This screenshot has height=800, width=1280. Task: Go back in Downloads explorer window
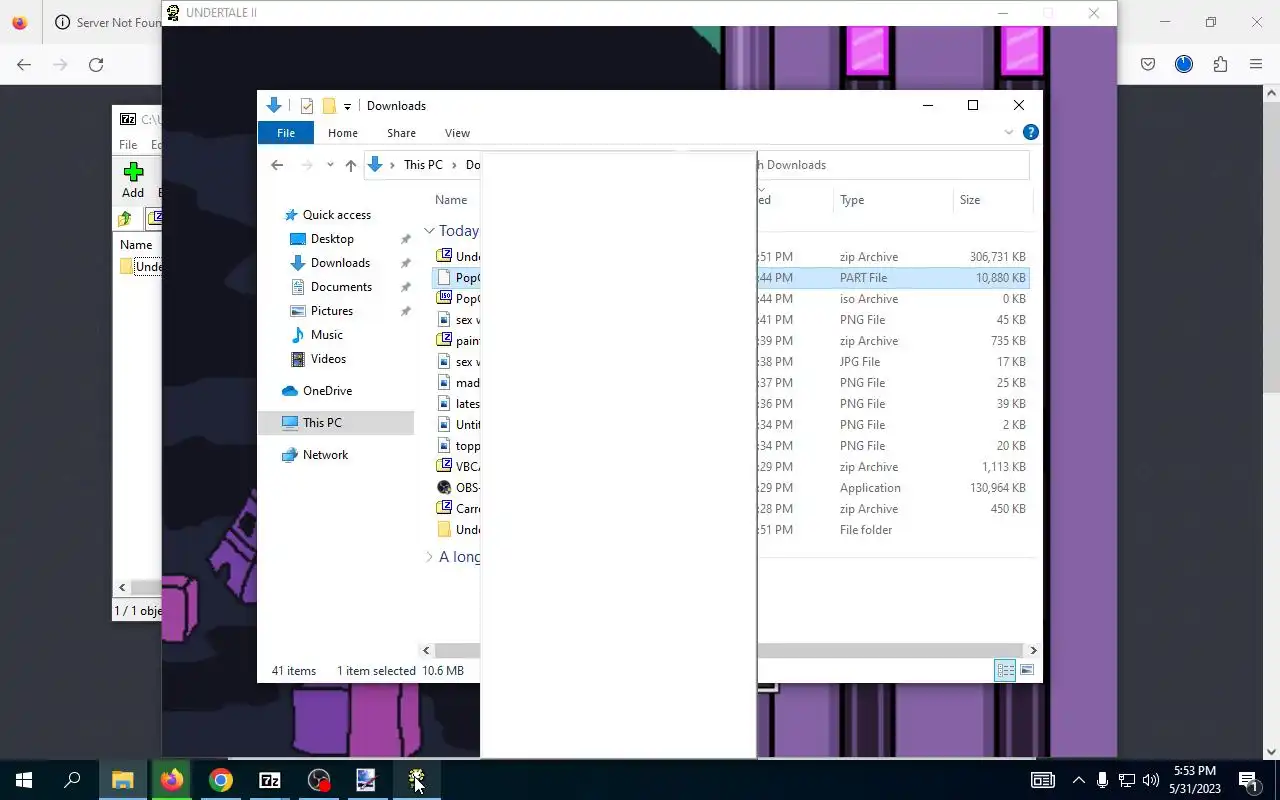[277, 165]
